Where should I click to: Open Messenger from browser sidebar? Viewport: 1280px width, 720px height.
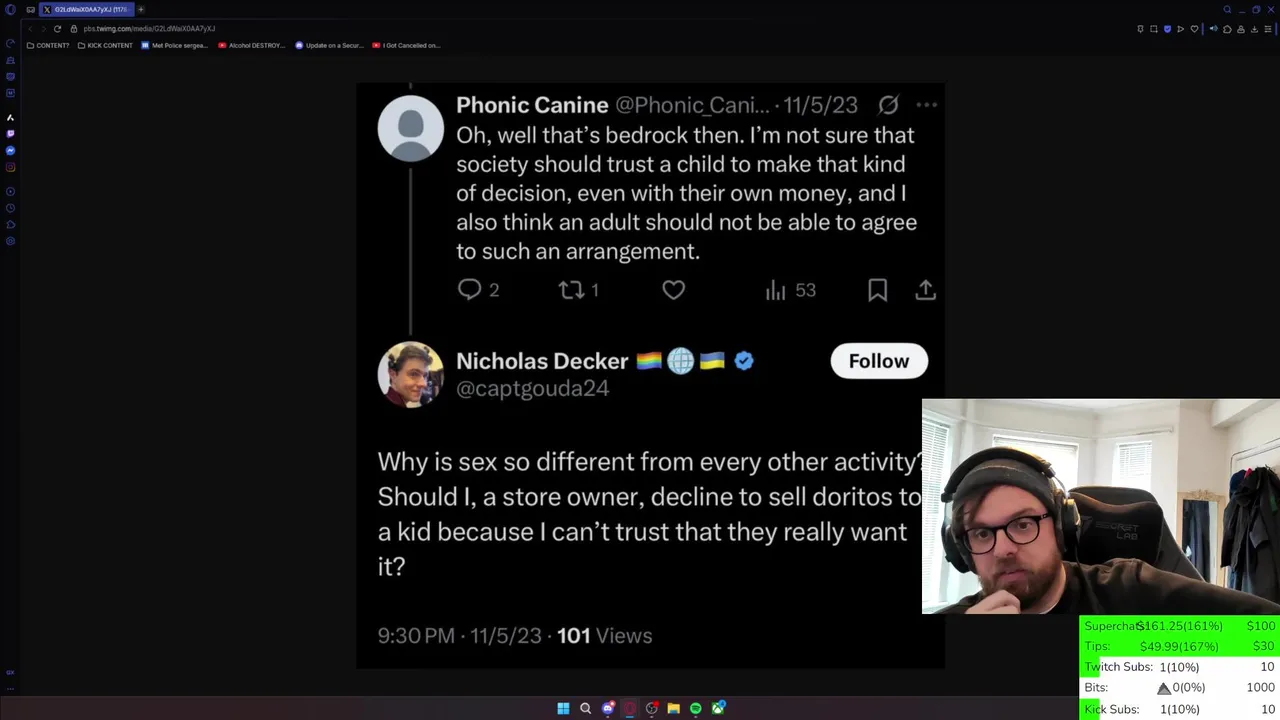click(x=10, y=150)
